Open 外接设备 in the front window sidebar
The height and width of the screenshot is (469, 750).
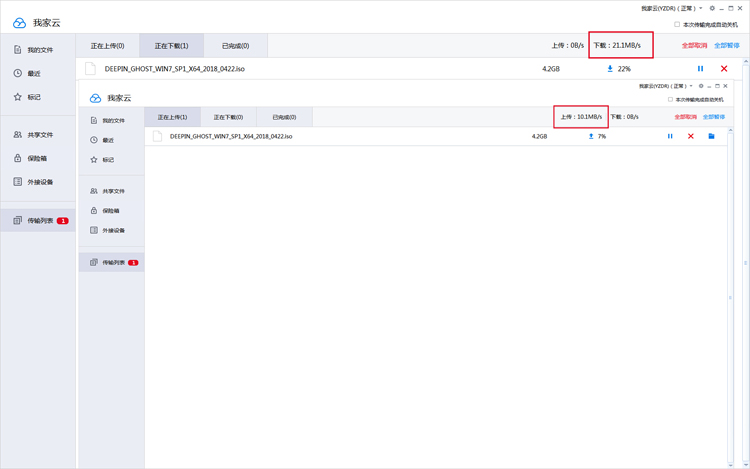108,230
